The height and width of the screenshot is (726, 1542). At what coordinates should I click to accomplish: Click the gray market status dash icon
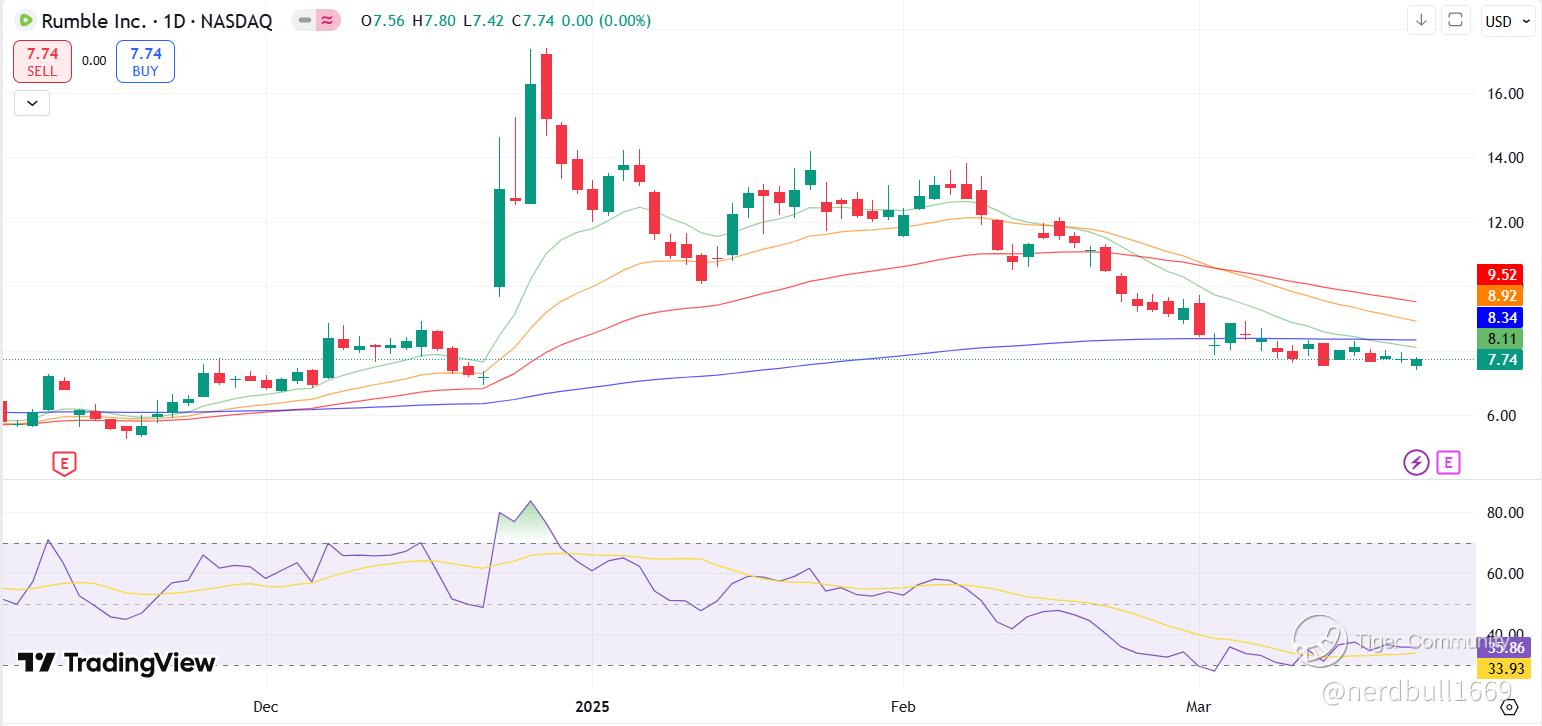[305, 20]
